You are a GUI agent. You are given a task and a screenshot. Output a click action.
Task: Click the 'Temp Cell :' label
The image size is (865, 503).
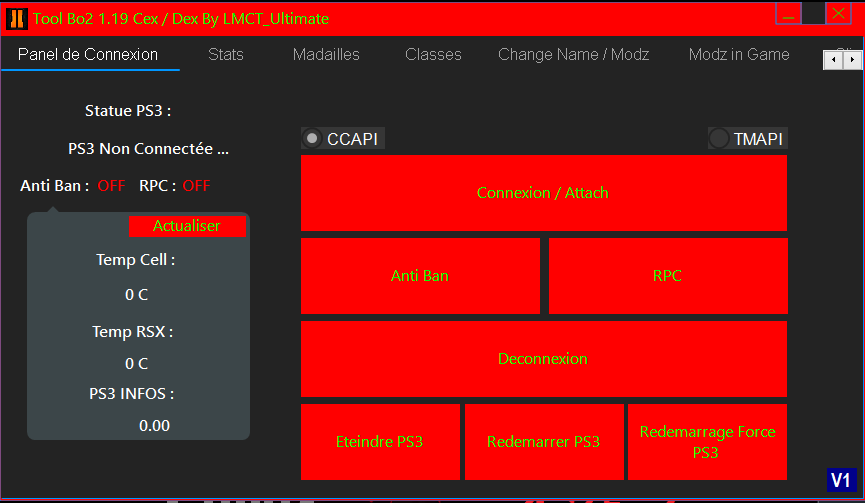pos(136,260)
